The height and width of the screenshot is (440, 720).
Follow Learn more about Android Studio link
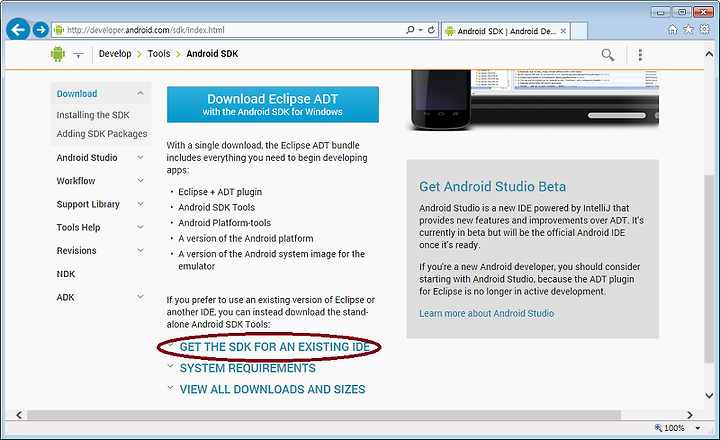(486, 313)
